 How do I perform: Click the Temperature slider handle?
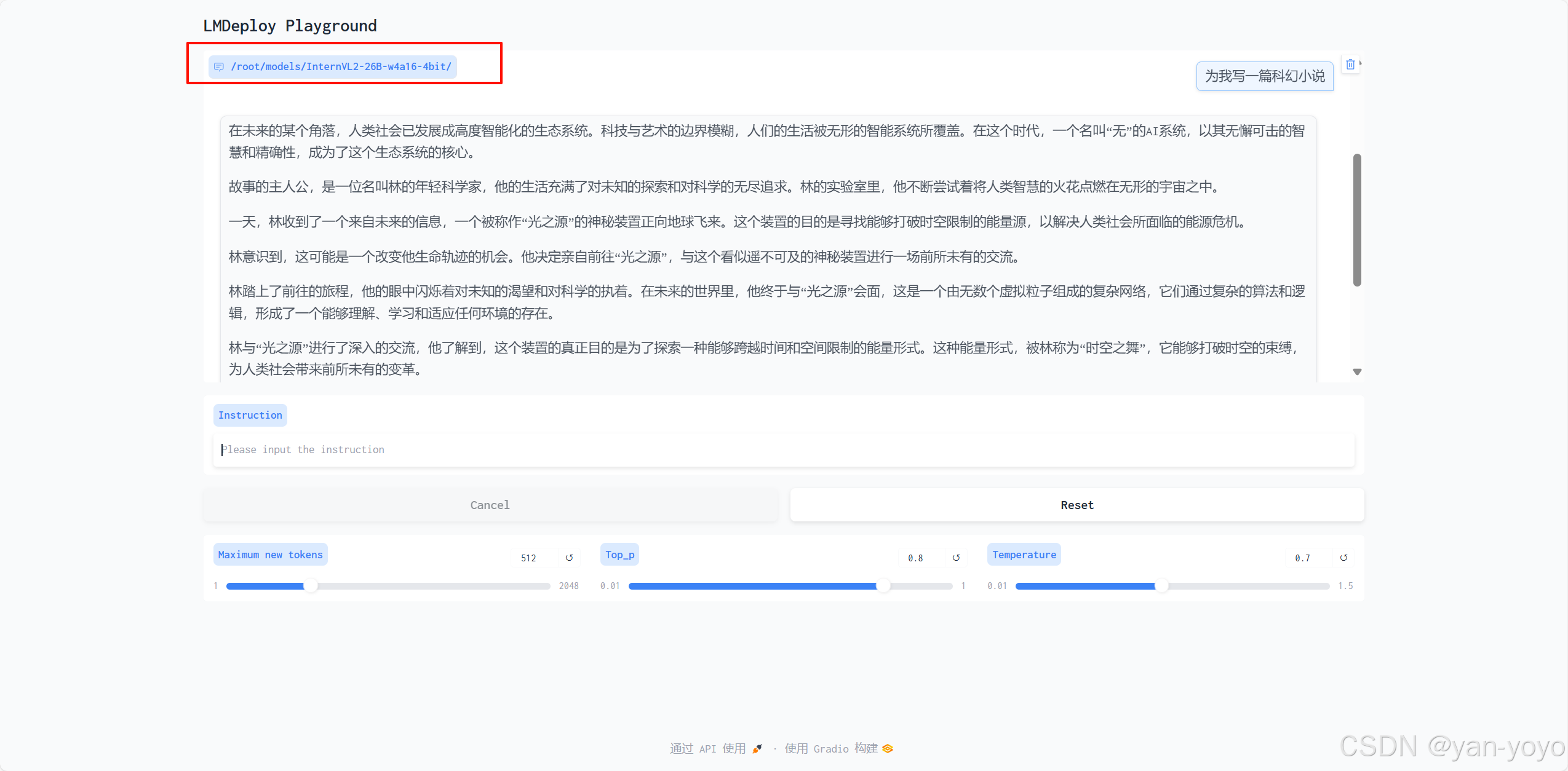point(1162,585)
